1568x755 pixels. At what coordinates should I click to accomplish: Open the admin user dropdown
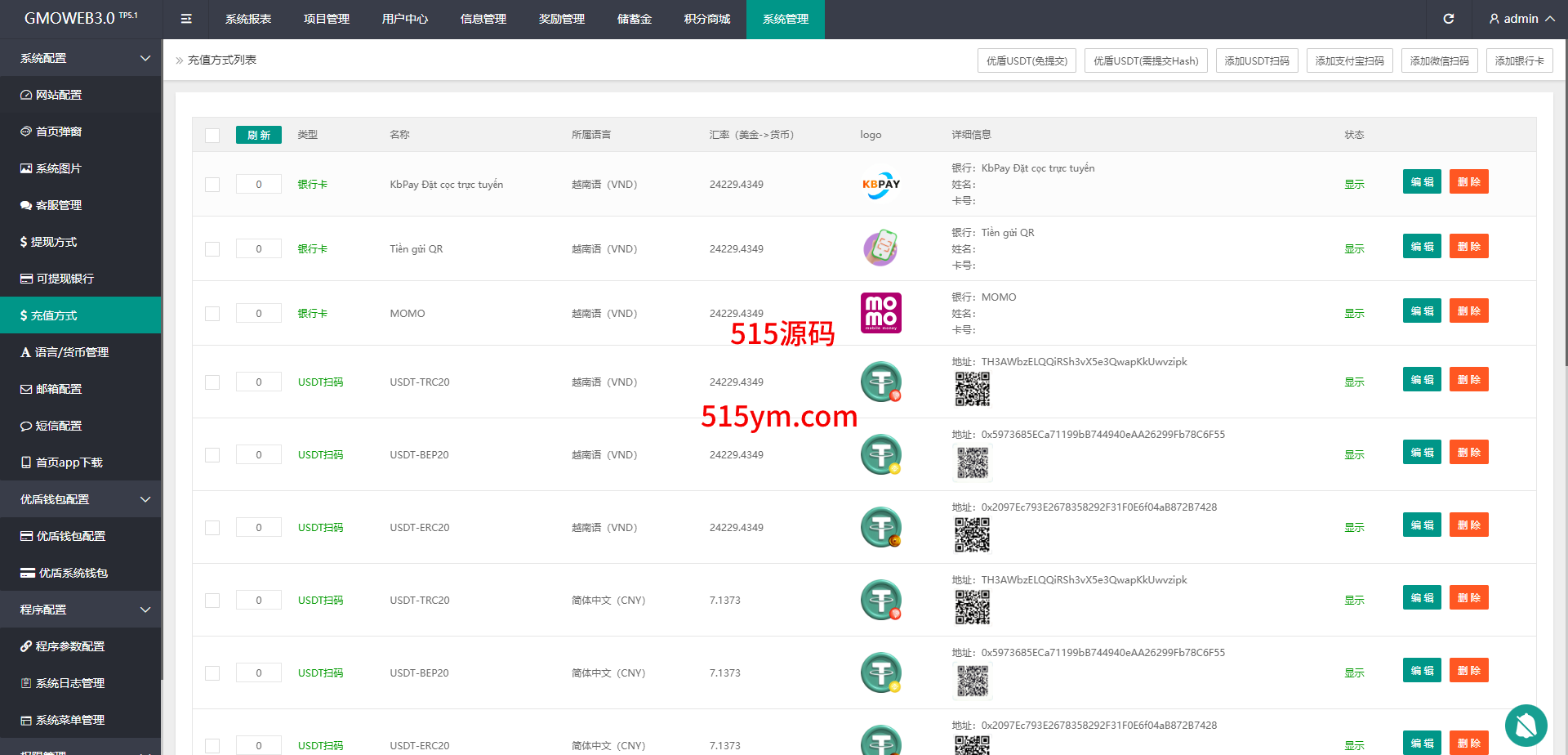(1521, 19)
